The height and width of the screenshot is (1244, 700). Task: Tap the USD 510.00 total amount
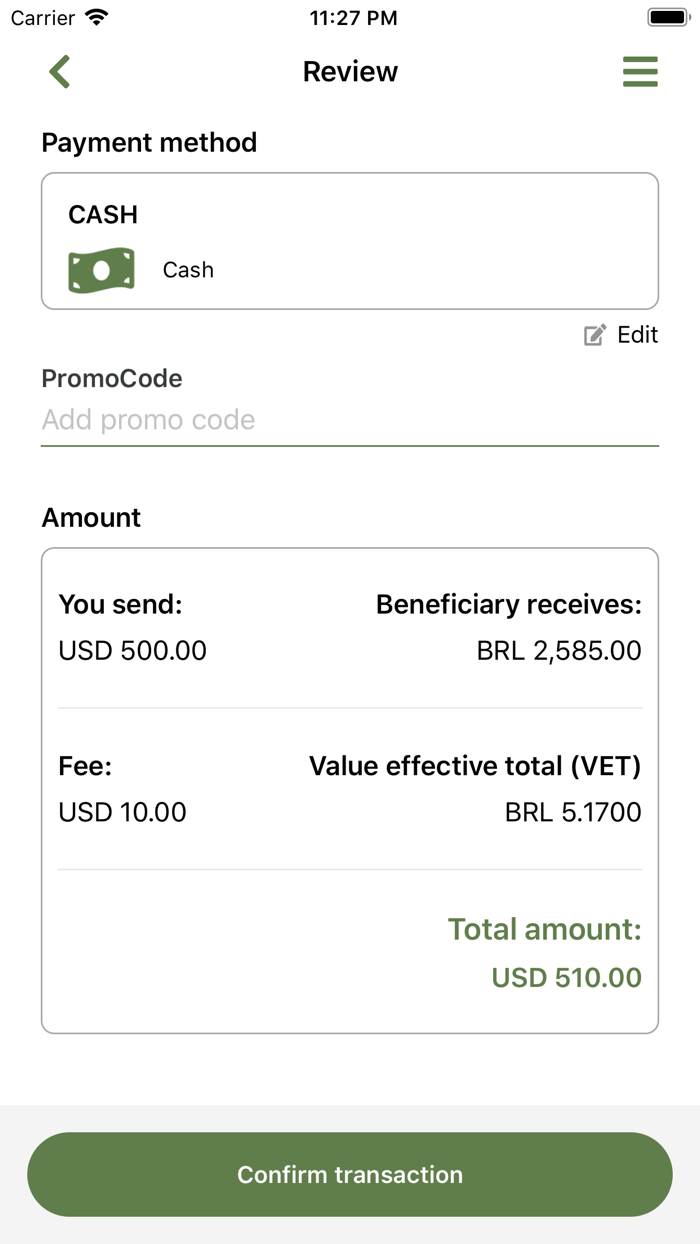pyautogui.click(x=566, y=978)
